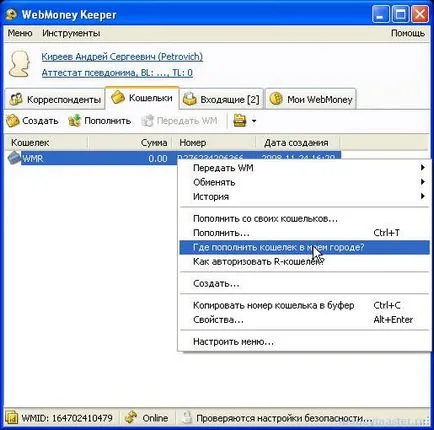434x430 pixels.
Task: Click the user avatar silhouette icon
Action: point(20,63)
